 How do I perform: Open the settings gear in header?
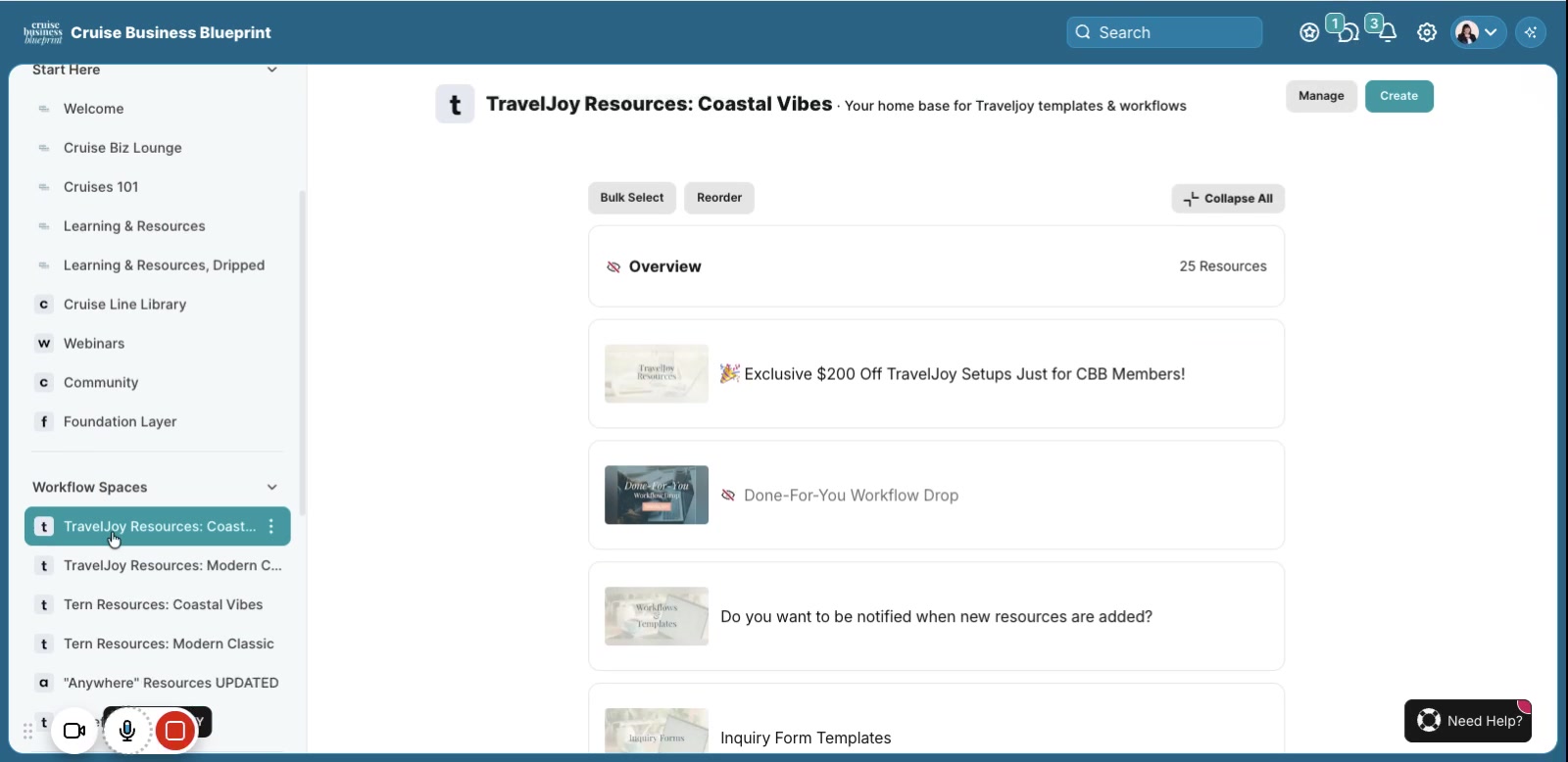[x=1427, y=32]
